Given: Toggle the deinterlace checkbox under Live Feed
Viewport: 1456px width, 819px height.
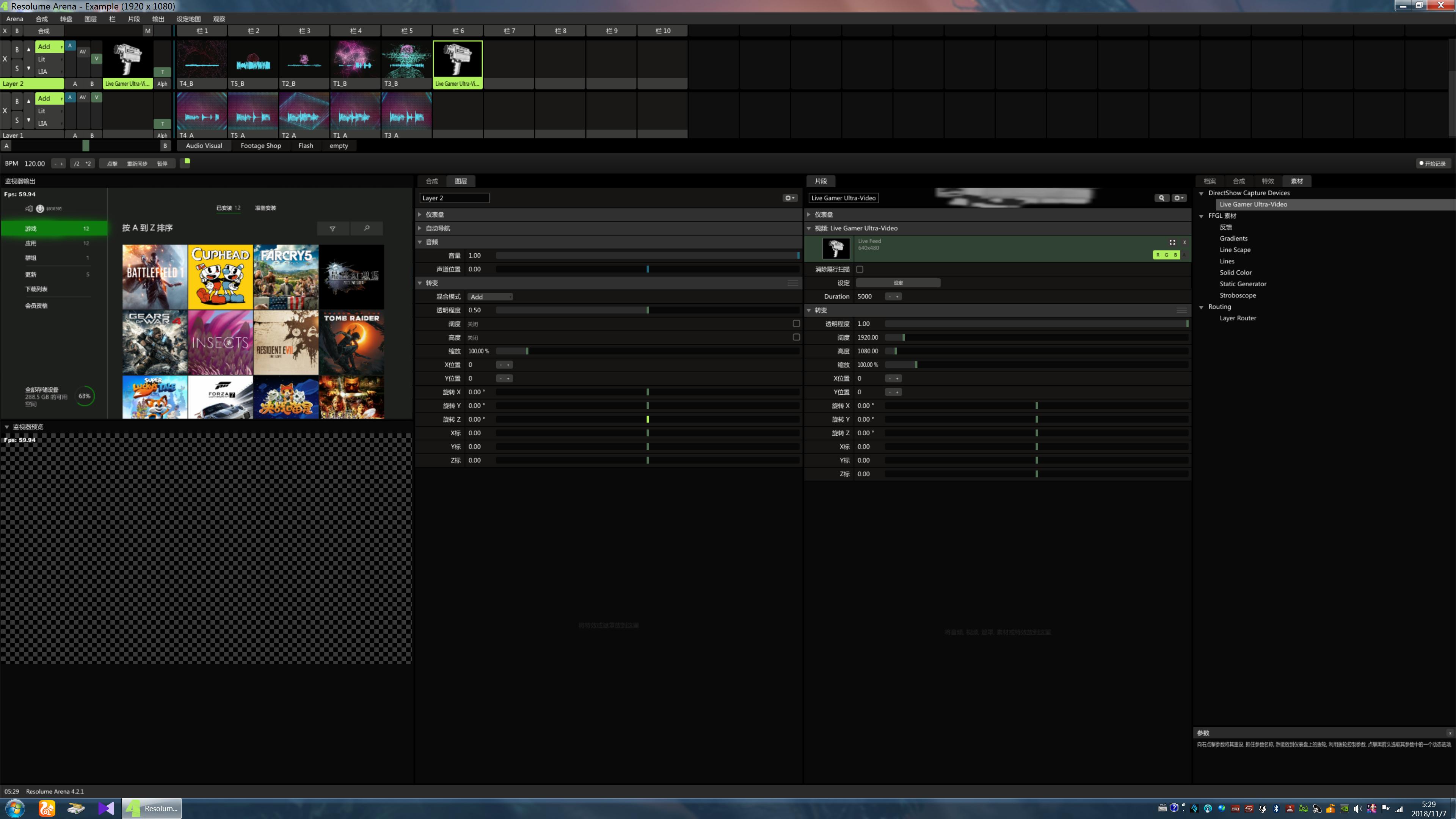Looking at the screenshot, I should tap(860, 270).
